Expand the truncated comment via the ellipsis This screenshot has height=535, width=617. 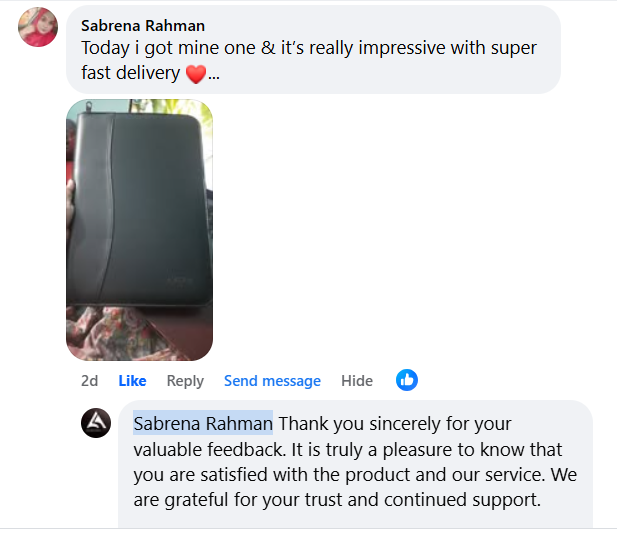[x=214, y=75]
